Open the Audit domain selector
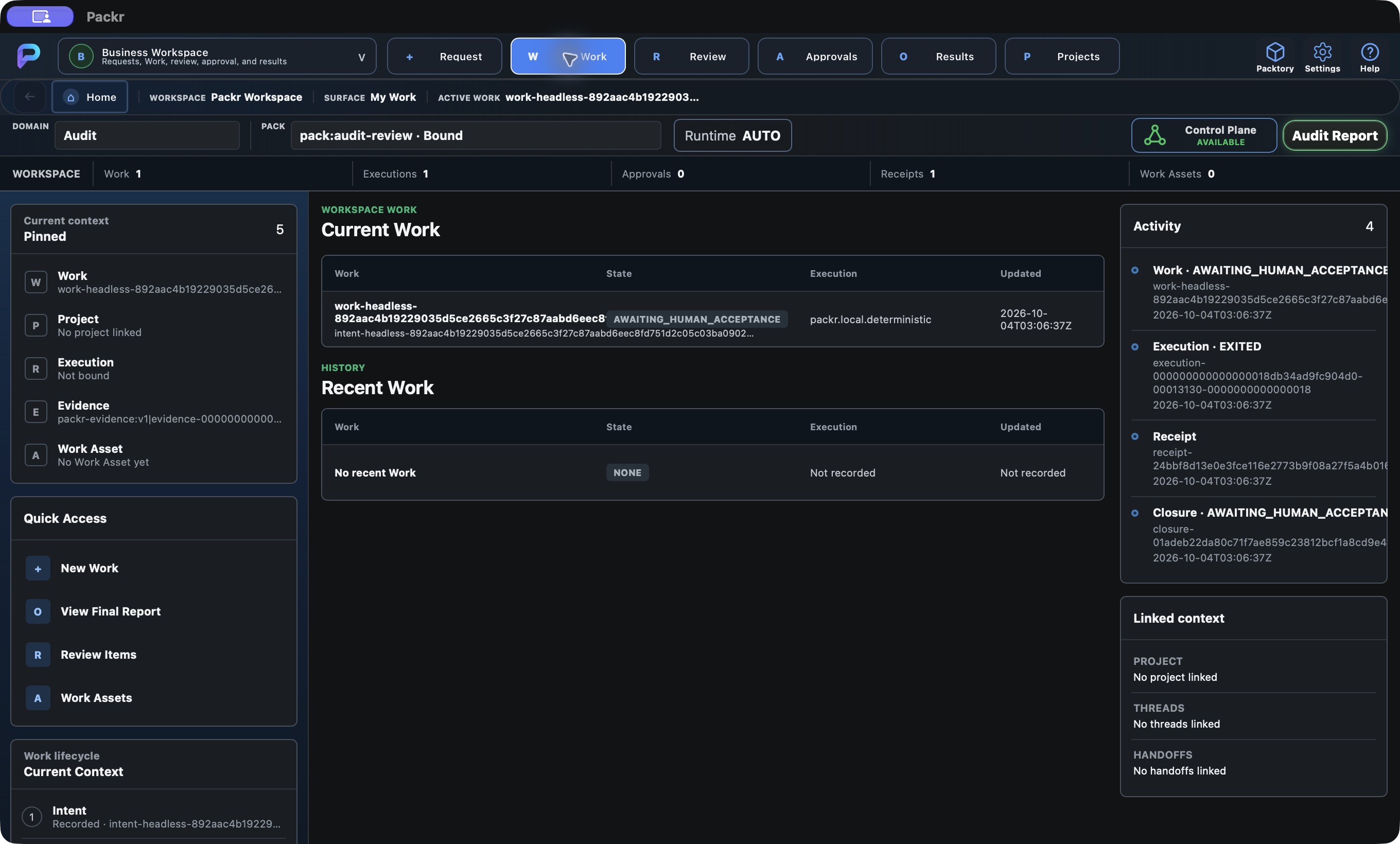The width and height of the screenshot is (1400, 844). click(147, 135)
